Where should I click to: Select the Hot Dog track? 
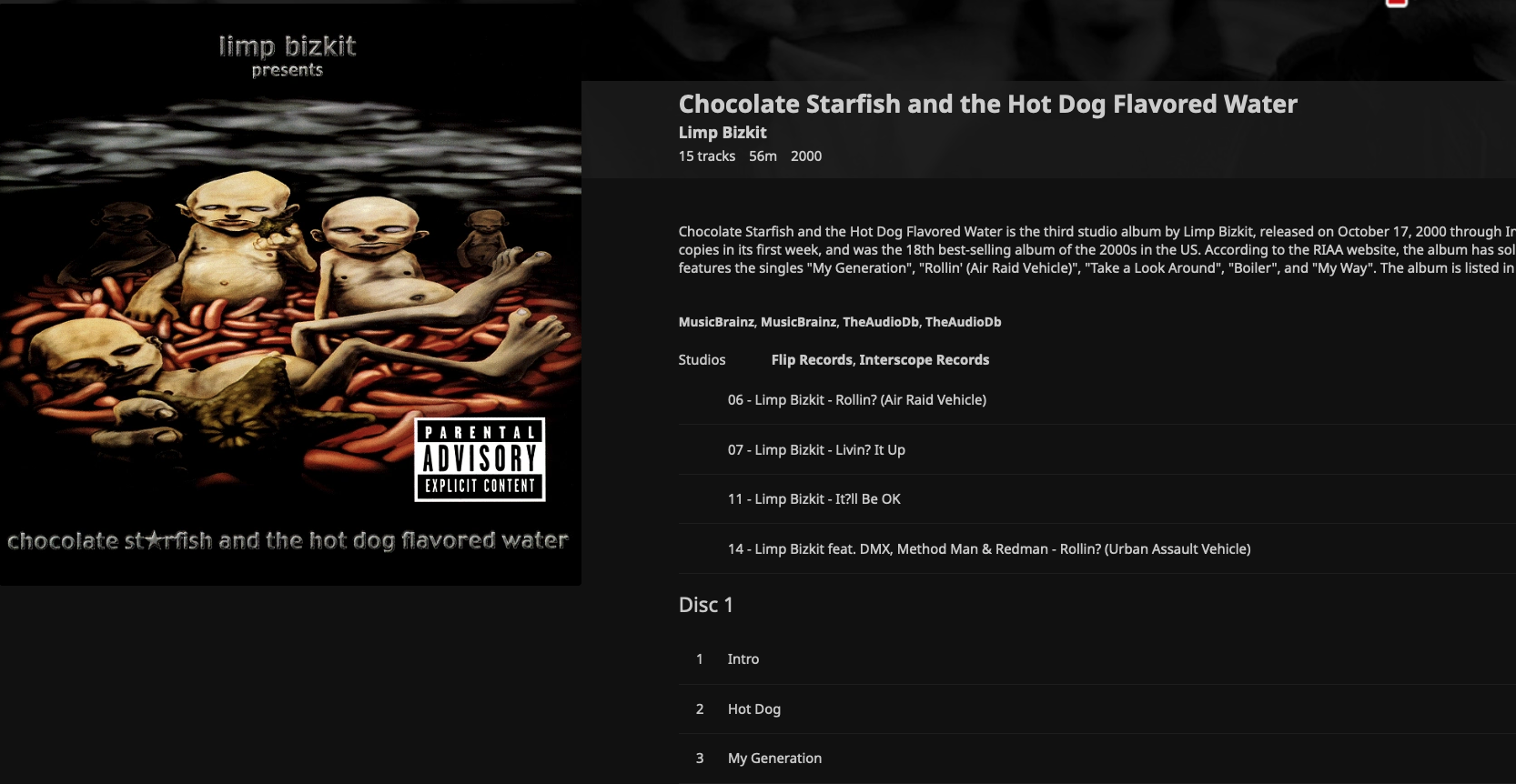pos(1097,709)
